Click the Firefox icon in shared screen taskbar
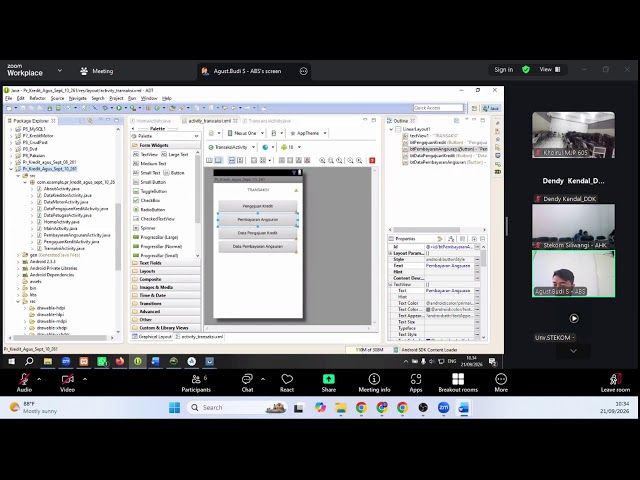Image resolution: width=640 pixels, height=480 pixels. (120, 361)
